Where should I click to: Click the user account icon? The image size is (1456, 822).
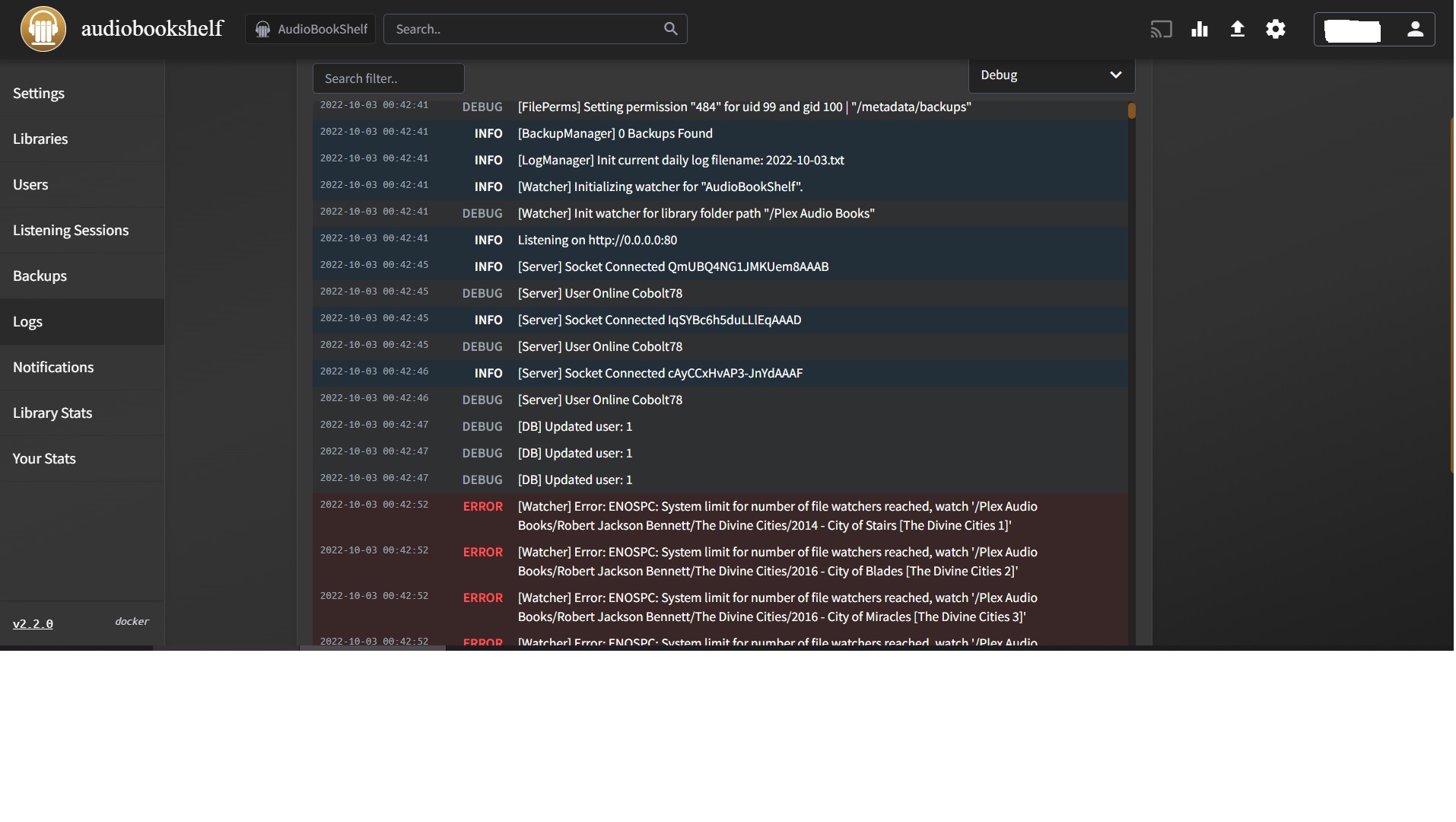pyautogui.click(x=1415, y=29)
